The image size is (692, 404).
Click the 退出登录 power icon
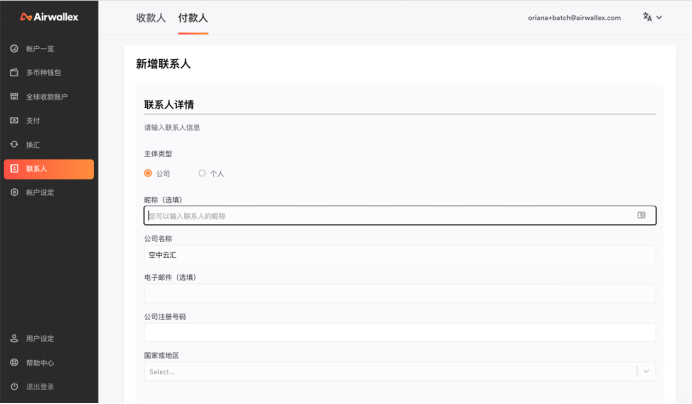14,387
